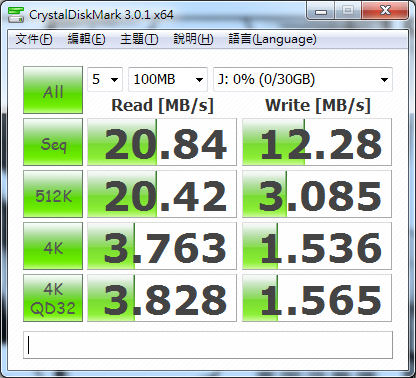Select the Seq write result 12.28

click(x=317, y=142)
